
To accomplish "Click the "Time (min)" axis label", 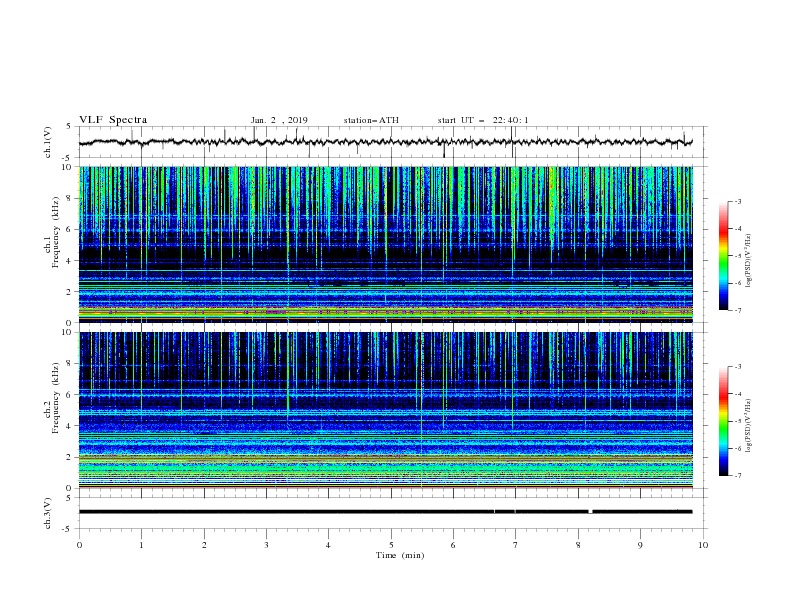I will coord(400,555).
